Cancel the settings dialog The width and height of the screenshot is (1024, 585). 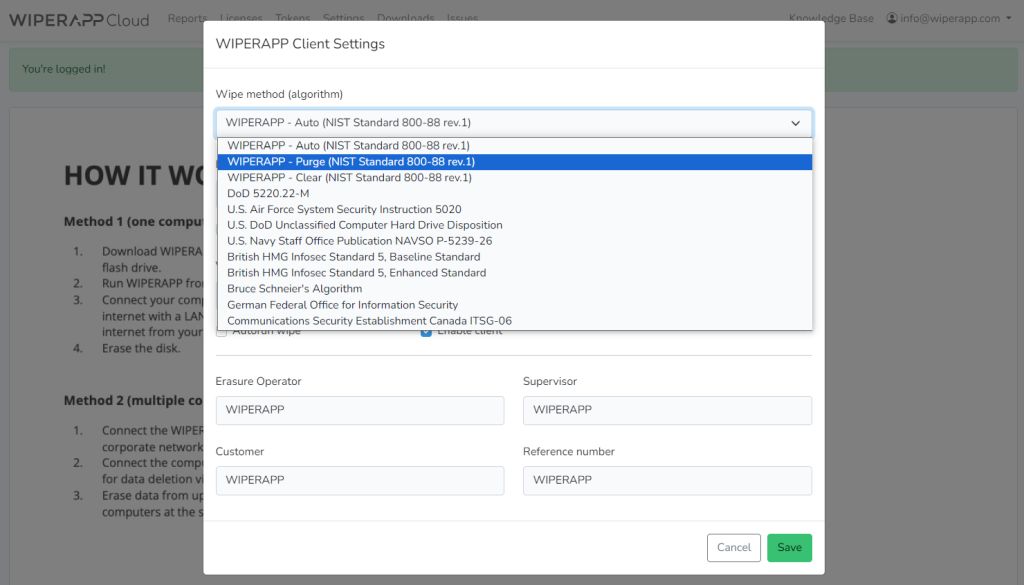(733, 547)
